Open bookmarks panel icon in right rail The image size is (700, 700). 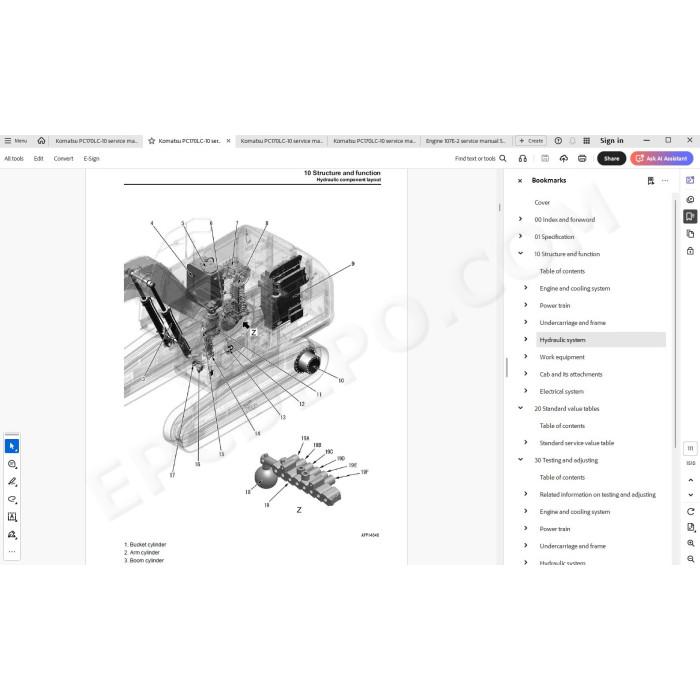pos(690,217)
